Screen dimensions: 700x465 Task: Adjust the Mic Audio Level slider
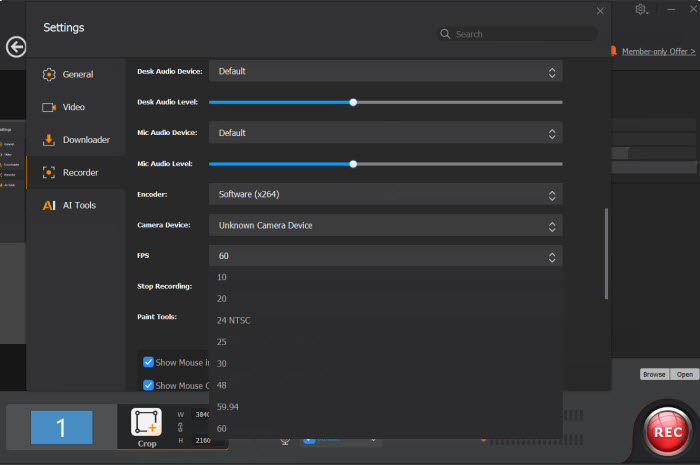tap(386, 164)
